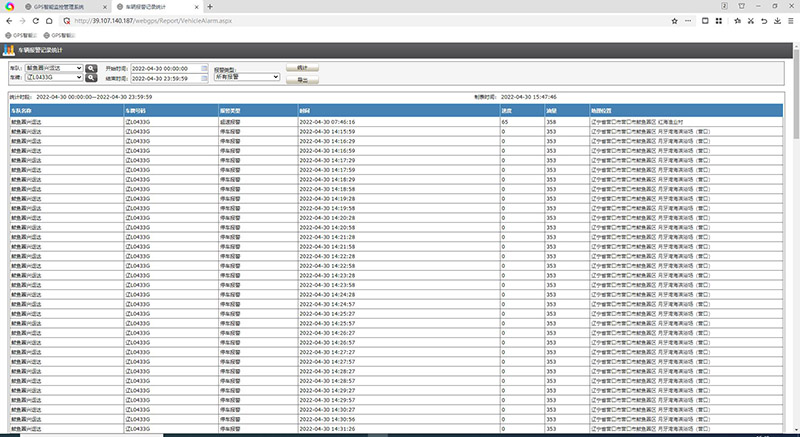
Task: Click the search icon beside the fleet dropdown
Action: (91, 68)
